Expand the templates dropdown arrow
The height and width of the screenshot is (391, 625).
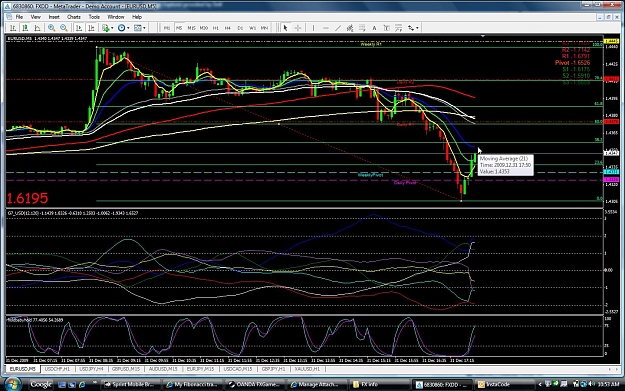[144, 28]
